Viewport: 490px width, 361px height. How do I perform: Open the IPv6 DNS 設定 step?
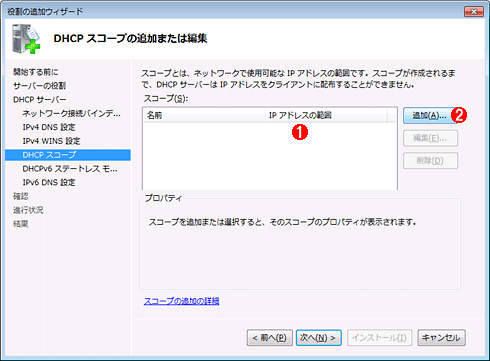(49, 183)
